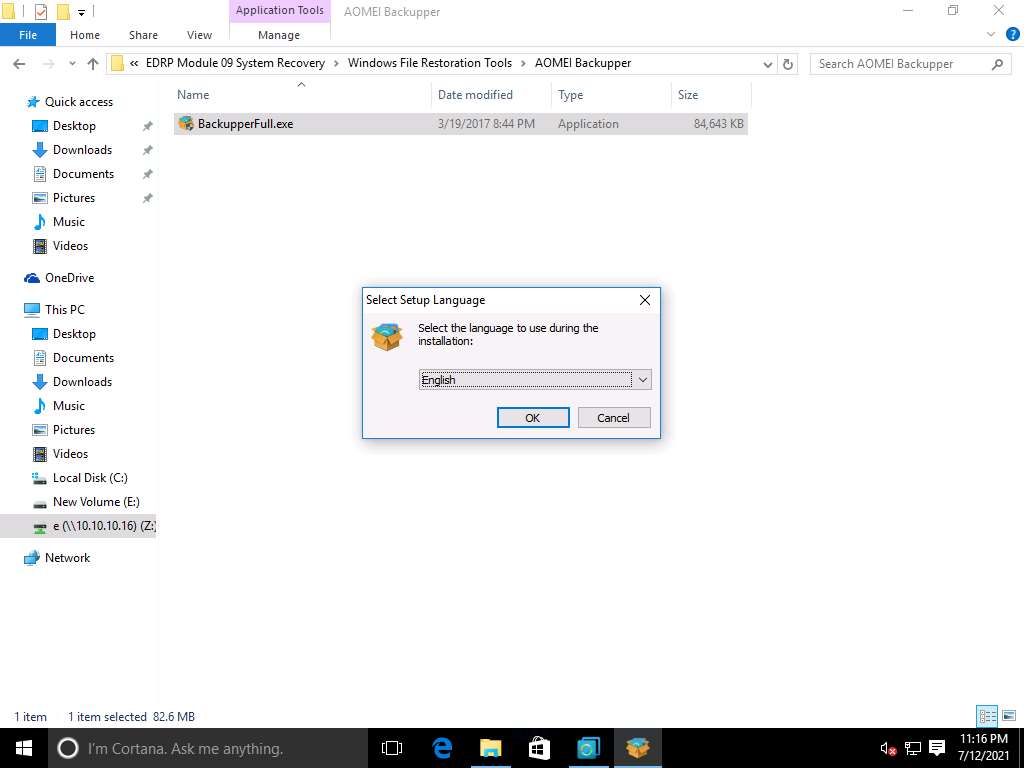This screenshot has height=768, width=1024.
Task: Launch Microsoft Edge from taskbar
Action: pyautogui.click(x=442, y=748)
